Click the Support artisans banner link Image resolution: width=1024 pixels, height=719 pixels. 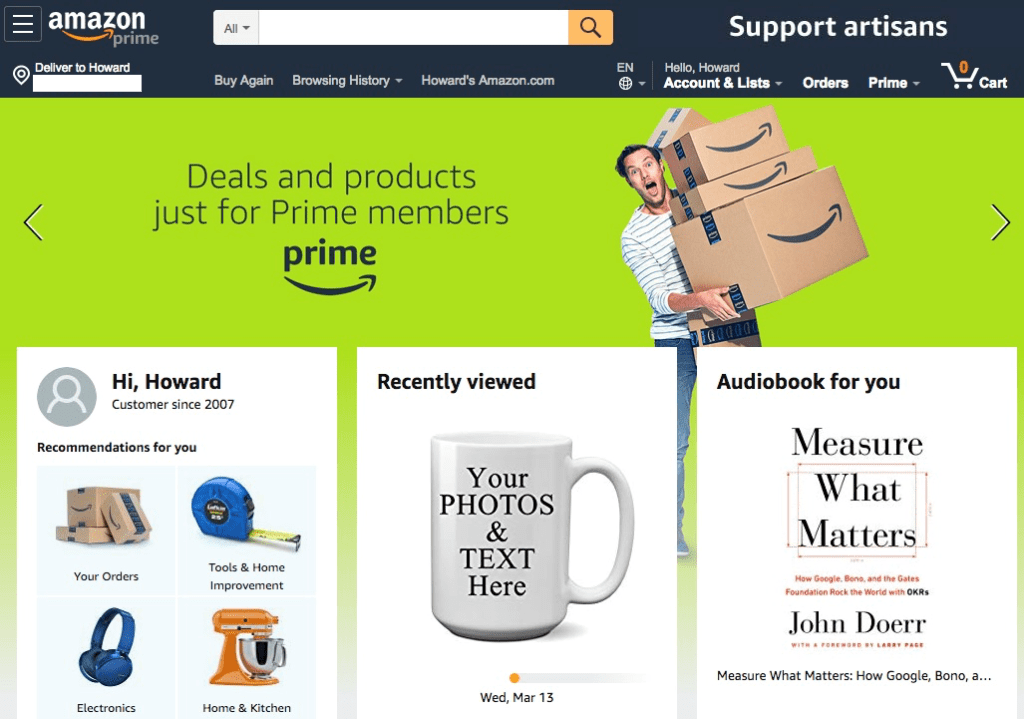(x=838, y=27)
